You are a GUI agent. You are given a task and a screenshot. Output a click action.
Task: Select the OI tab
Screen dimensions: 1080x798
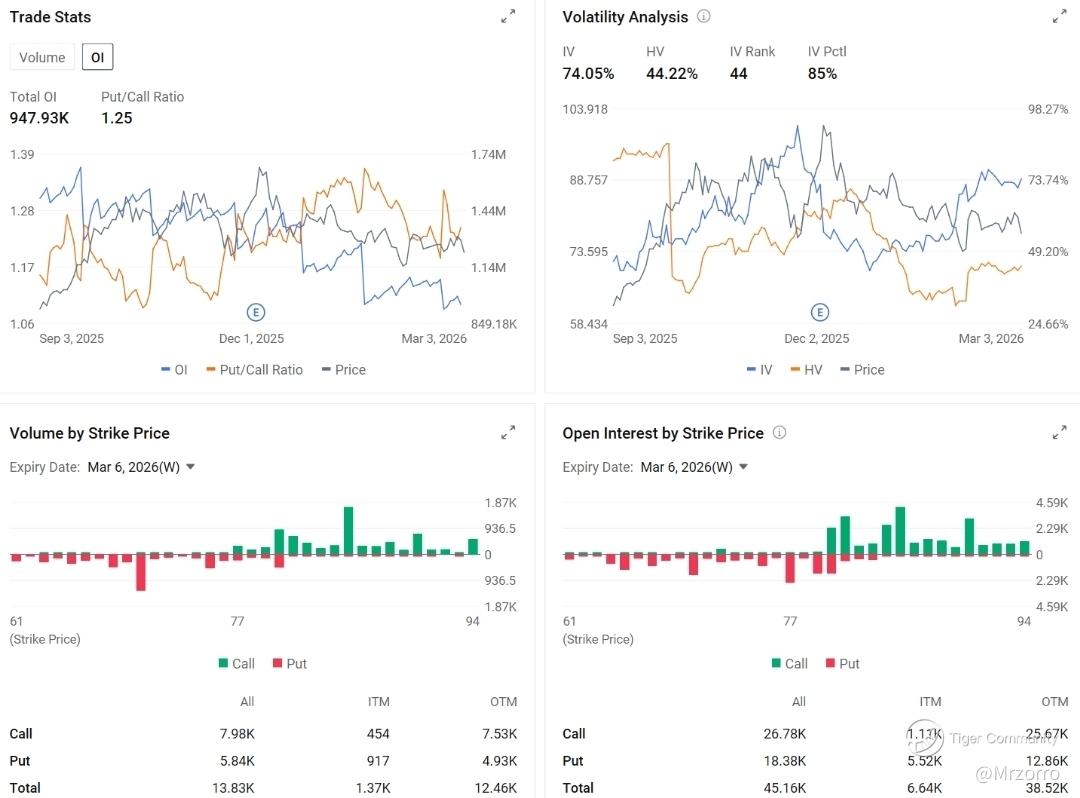coord(97,57)
